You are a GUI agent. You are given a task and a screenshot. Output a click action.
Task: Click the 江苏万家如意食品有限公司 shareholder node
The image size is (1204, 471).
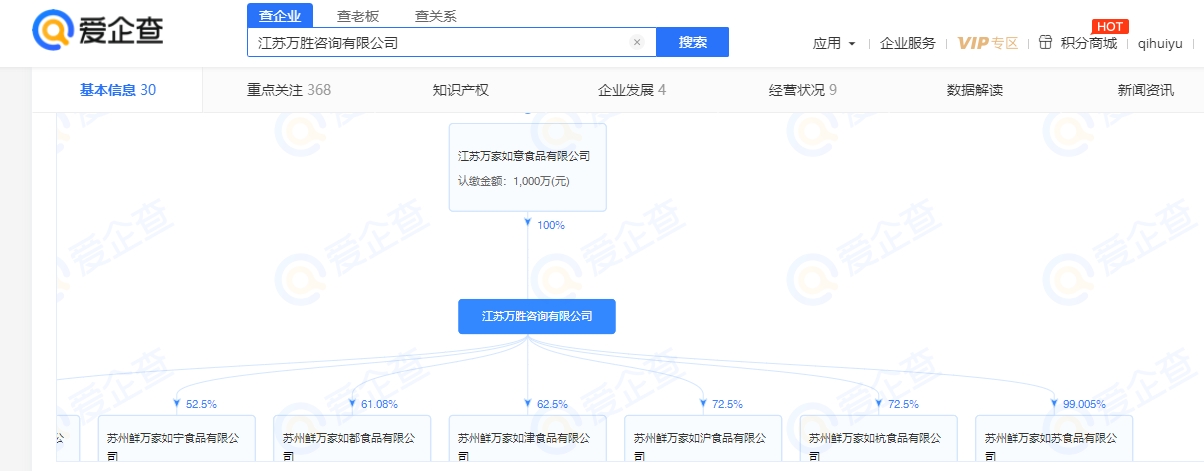click(x=527, y=167)
